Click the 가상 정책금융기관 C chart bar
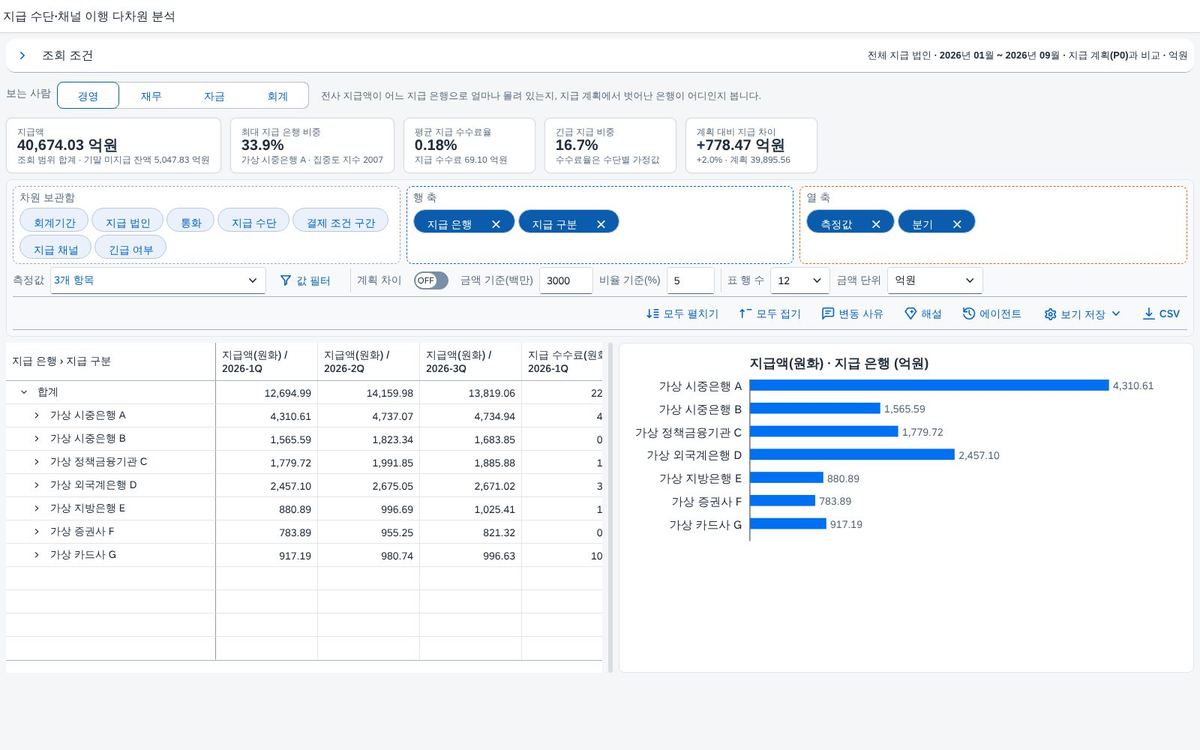 pos(824,431)
